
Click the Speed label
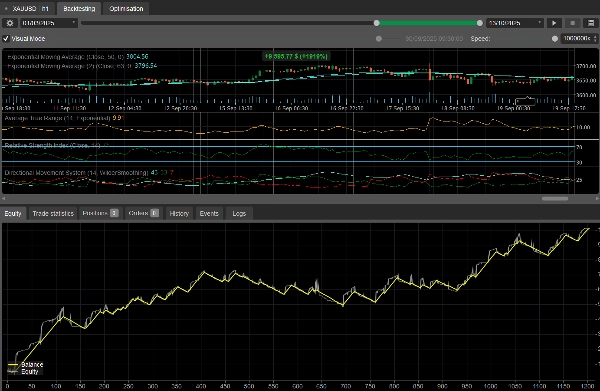[480, 39]
